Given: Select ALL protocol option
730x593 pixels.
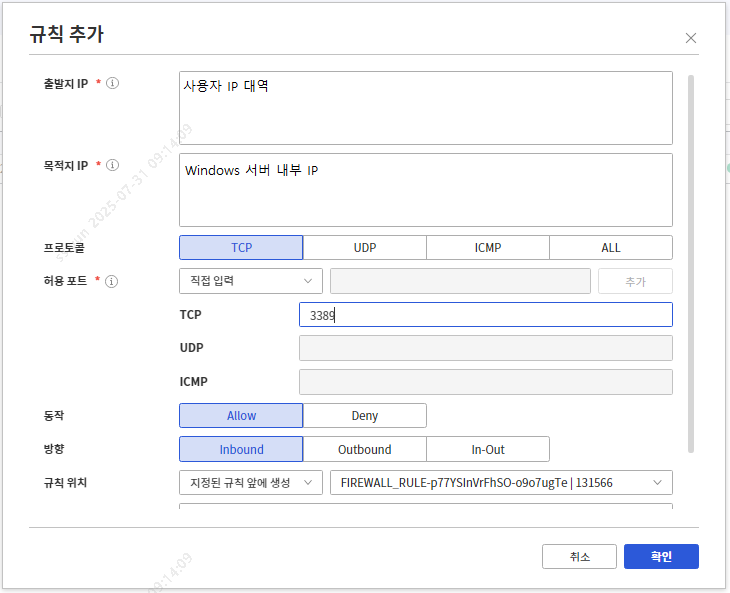Looking at the screenshot, I should [611, 248].
